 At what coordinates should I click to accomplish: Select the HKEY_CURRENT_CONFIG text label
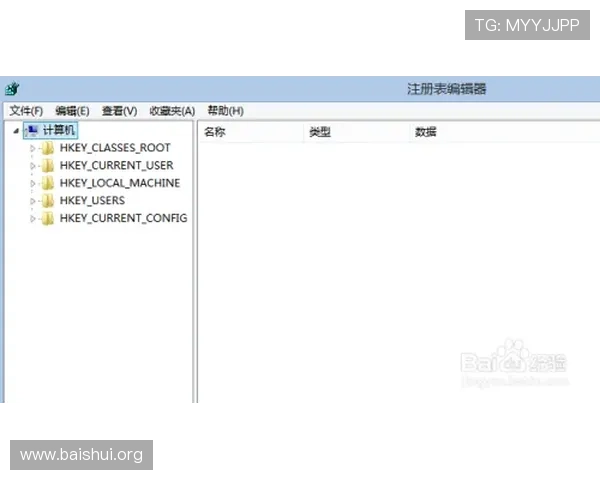(x=124, y=218)
